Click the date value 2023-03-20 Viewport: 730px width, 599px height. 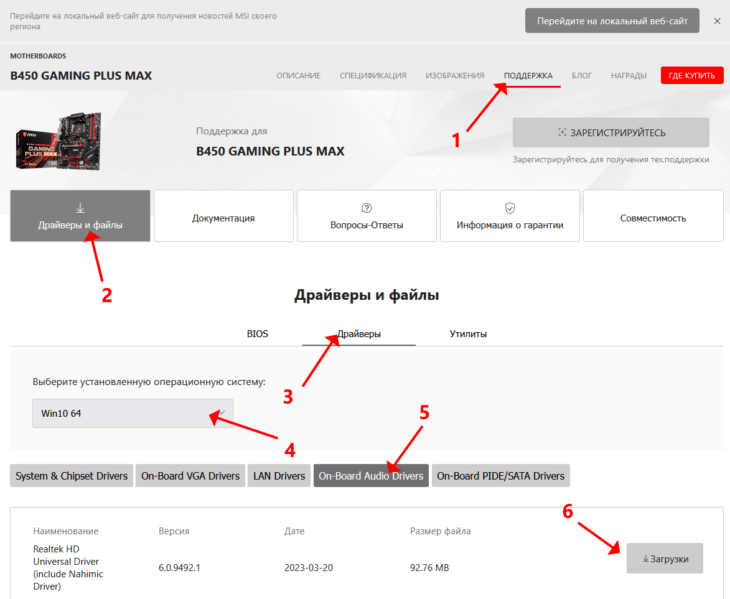309,567
